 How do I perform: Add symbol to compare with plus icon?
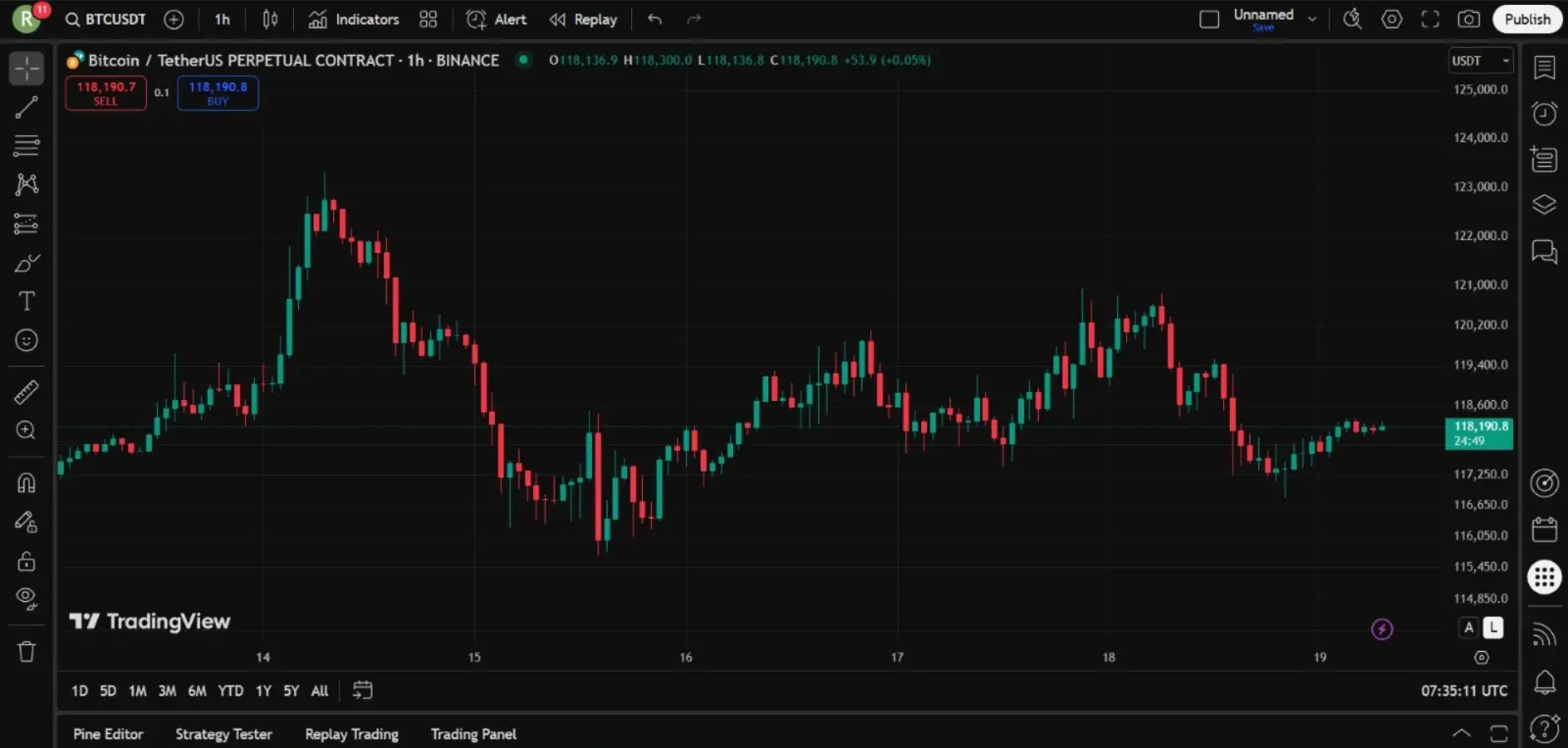pos(173,20)
